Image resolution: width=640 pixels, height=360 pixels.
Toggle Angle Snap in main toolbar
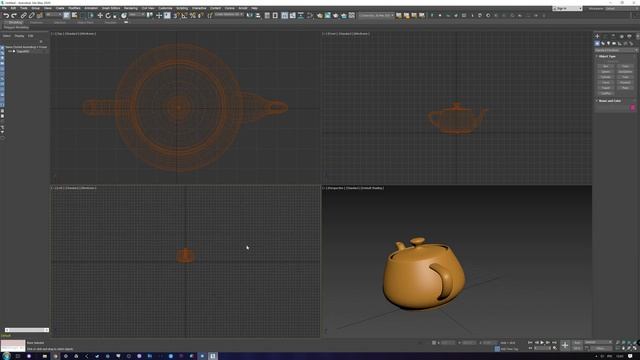point(184,16)
